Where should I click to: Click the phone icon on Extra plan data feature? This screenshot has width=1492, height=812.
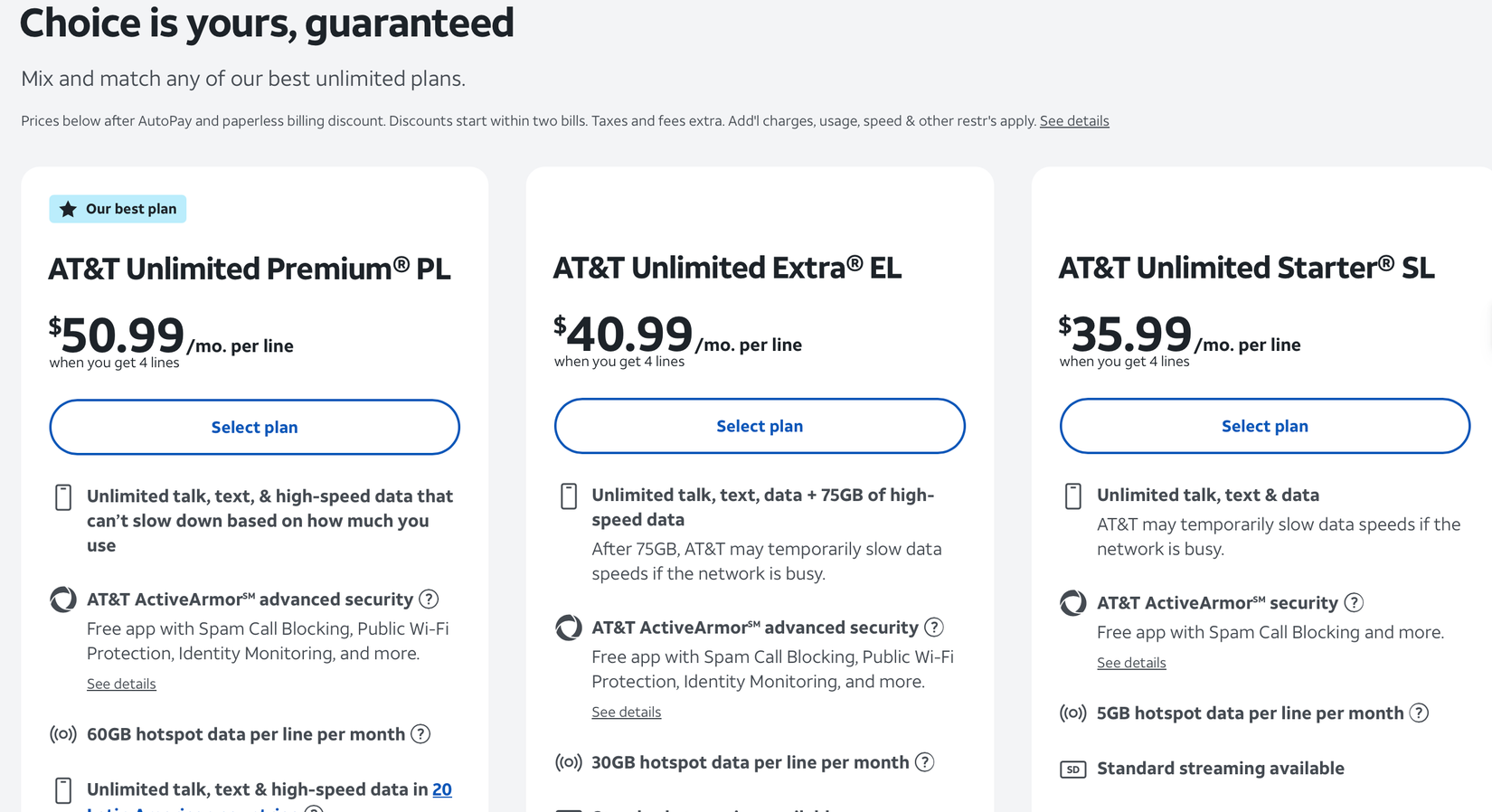(568, 496)
